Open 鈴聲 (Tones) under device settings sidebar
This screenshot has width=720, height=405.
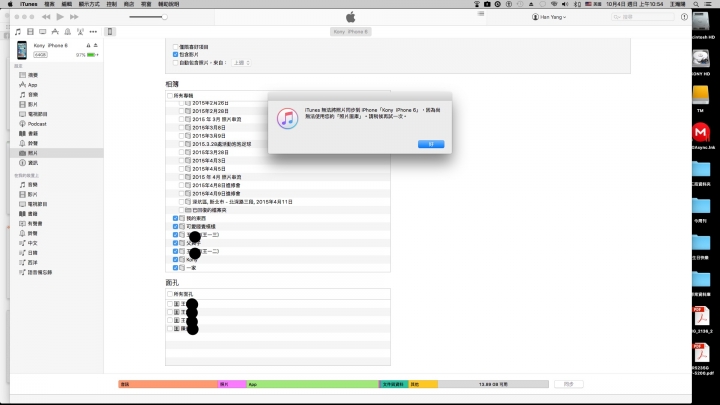tap(33, 143)
